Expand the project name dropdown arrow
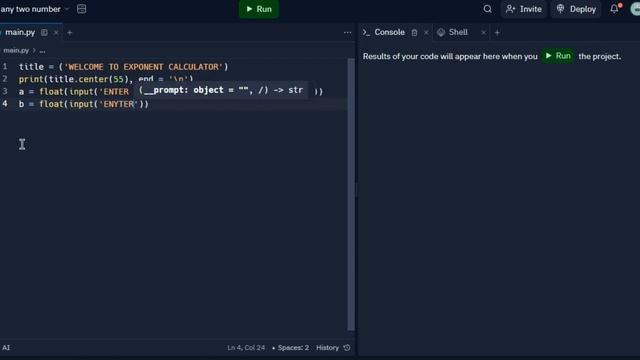 click(x=67, y=9)
